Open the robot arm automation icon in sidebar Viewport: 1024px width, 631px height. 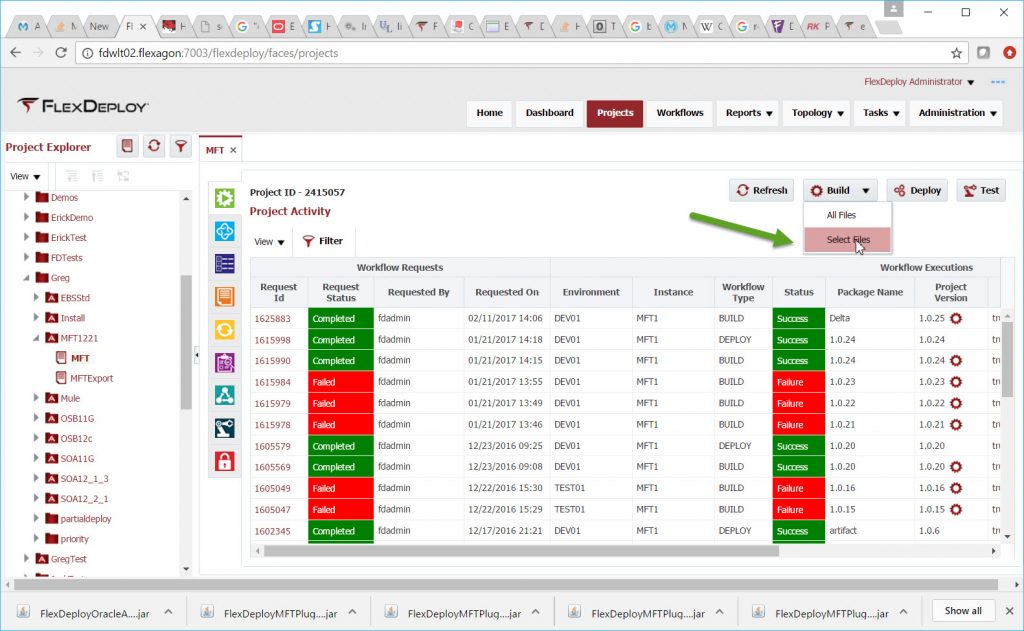[225, 429]
